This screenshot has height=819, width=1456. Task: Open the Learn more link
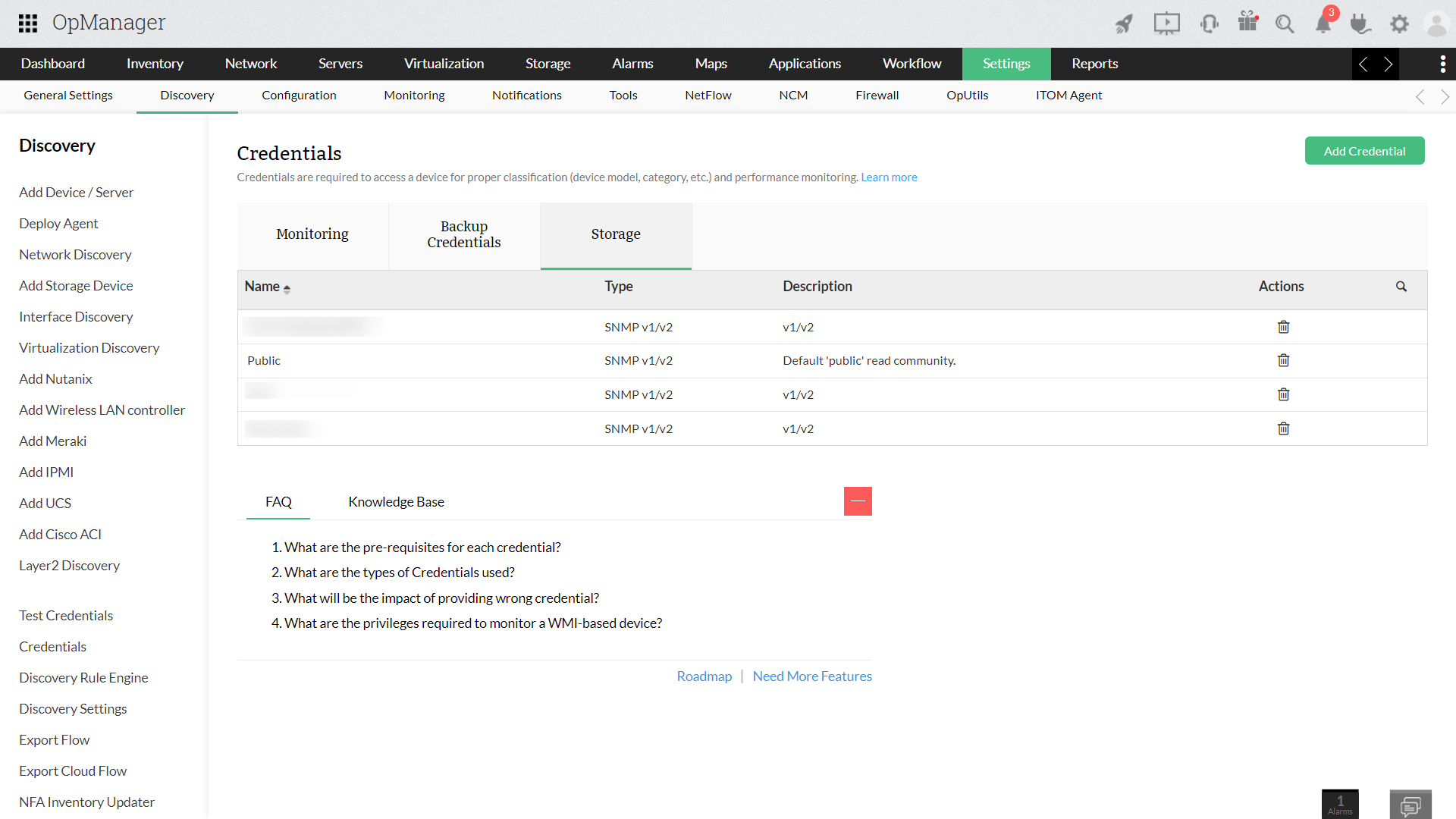click(x=889, y=177)
